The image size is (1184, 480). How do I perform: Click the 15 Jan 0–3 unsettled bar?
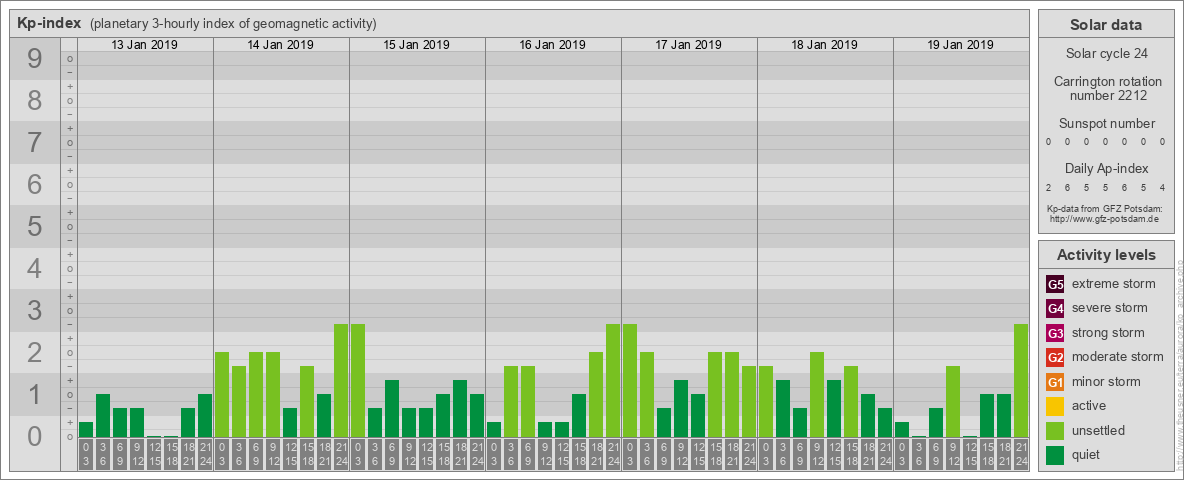tap(358, 380)
